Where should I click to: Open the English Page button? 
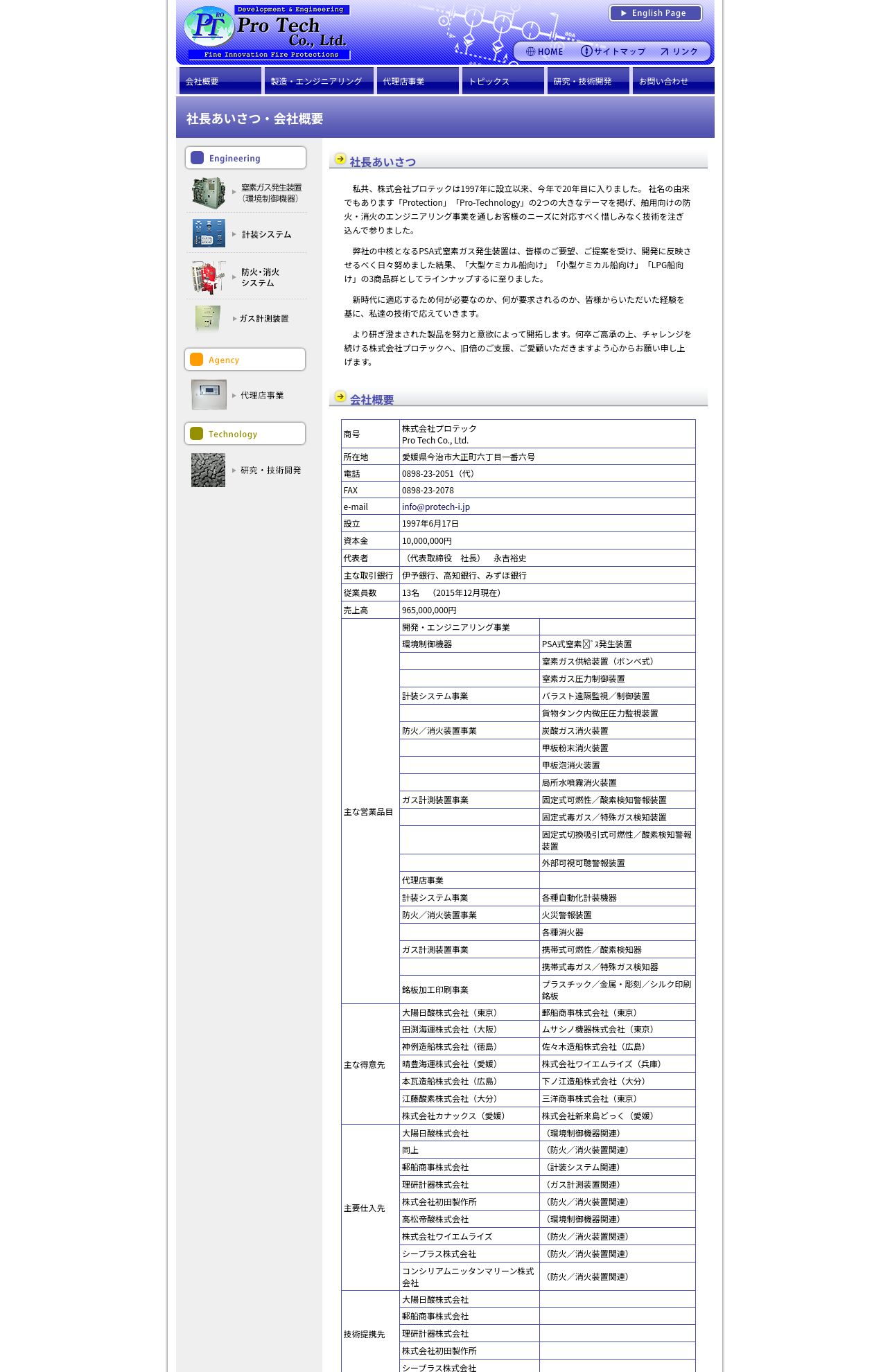pos(655,13)
